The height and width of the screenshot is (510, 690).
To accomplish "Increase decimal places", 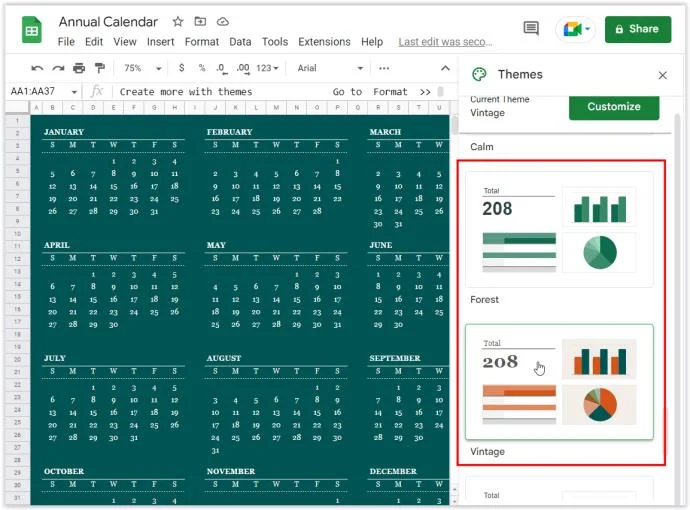I will (243, 68).
